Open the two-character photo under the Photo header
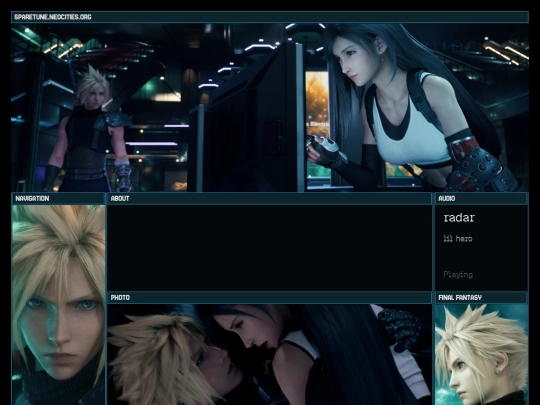The image size is (540, 405). pyautogui.click(x=270, y=355)
